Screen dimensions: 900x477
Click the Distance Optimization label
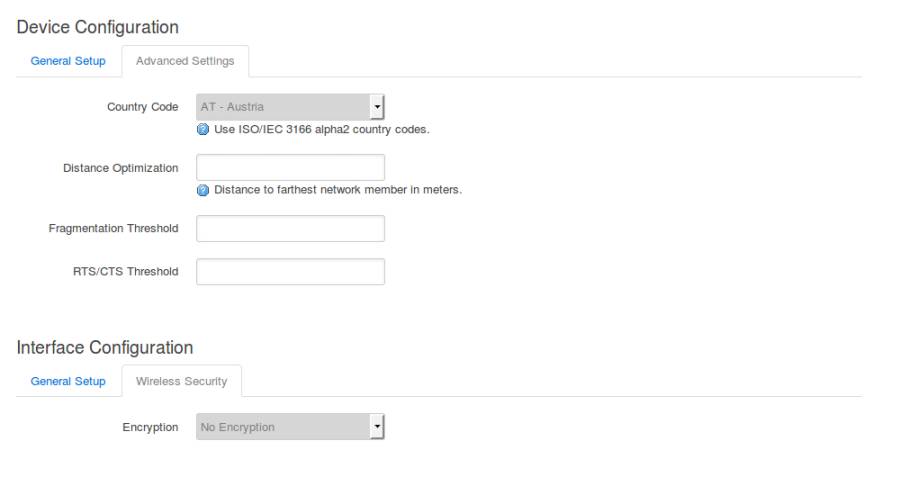119,168
